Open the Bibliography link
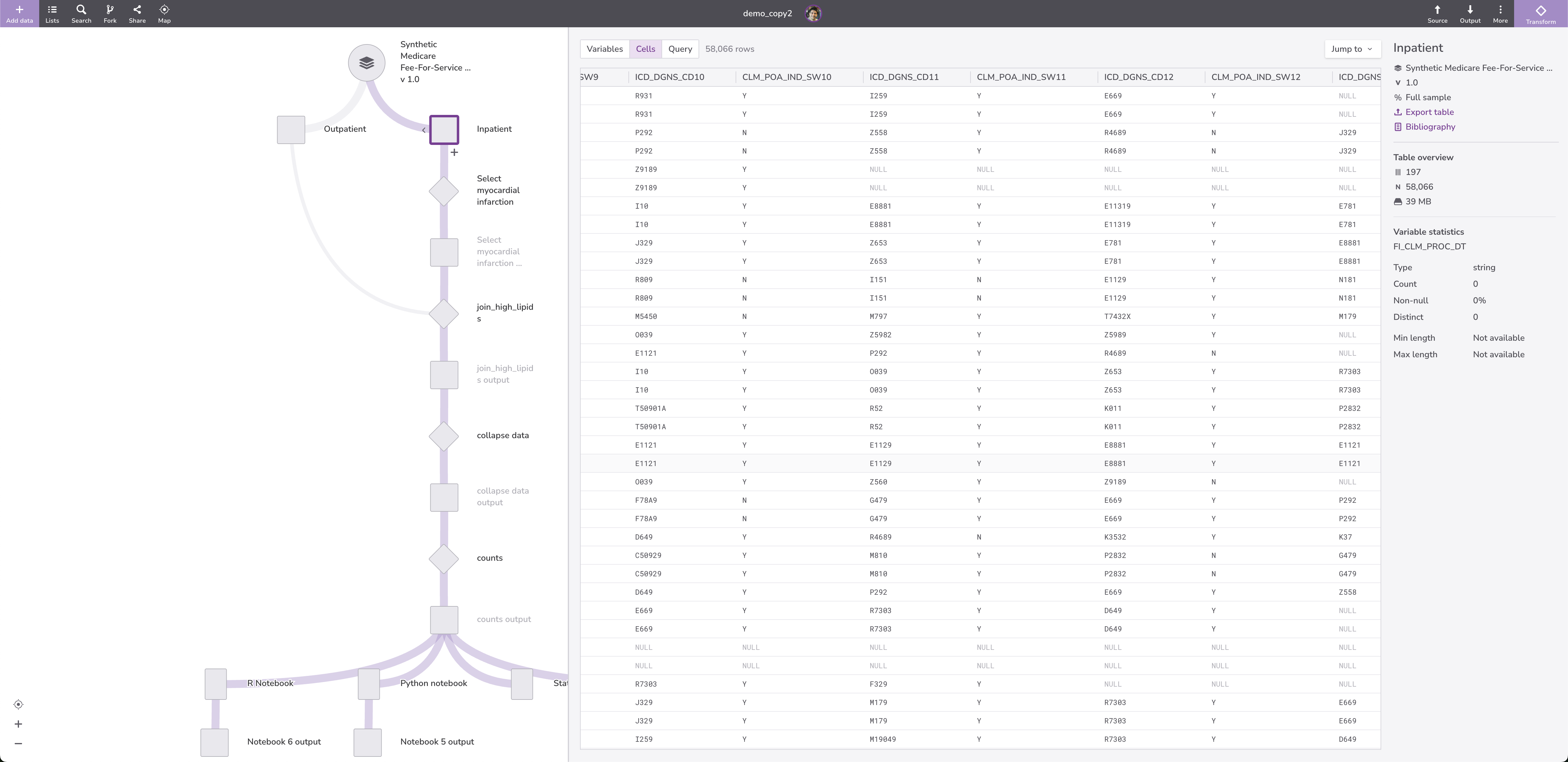Image resolution: width=1568 pixels, height=762 pixels. click(x=1430, y=127)
